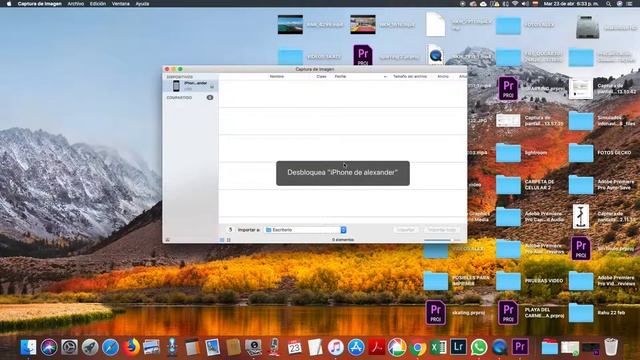Image resolution: width=640 pixels, height=360 pixels.
Task: Open the Trash in the Dock
Action: (x=611, y=347)
